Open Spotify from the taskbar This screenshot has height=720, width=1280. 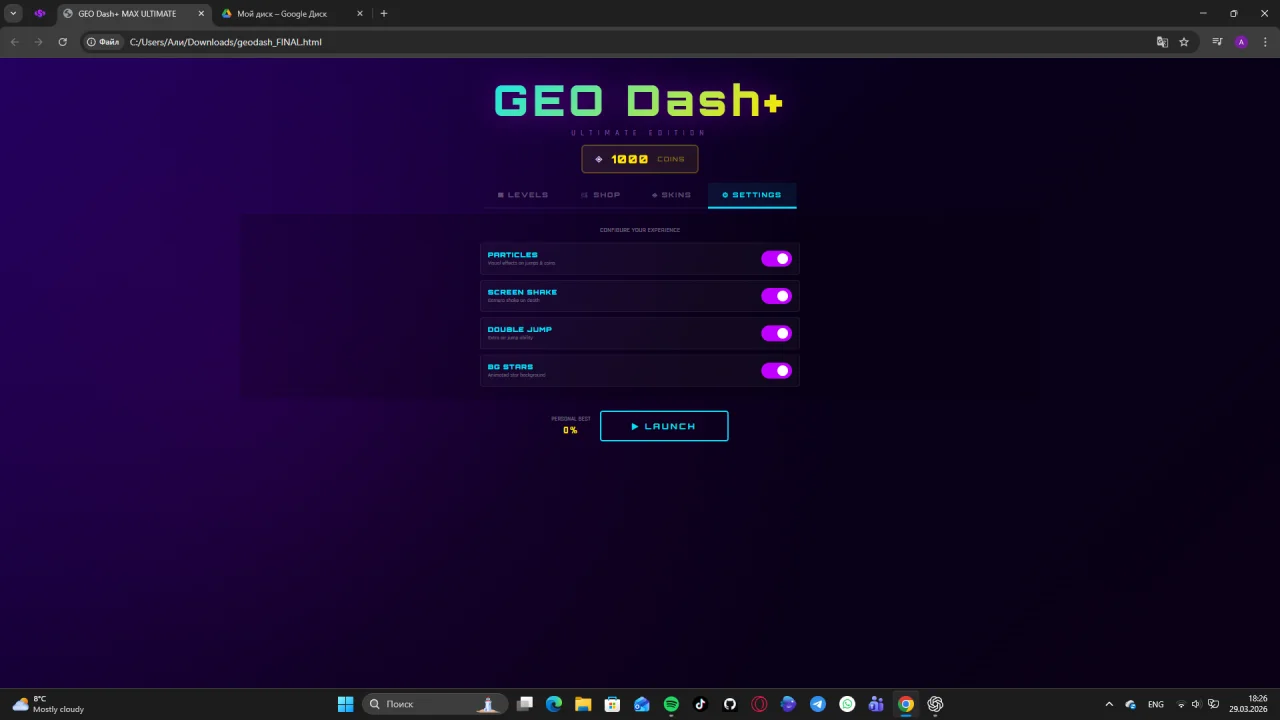671,704
